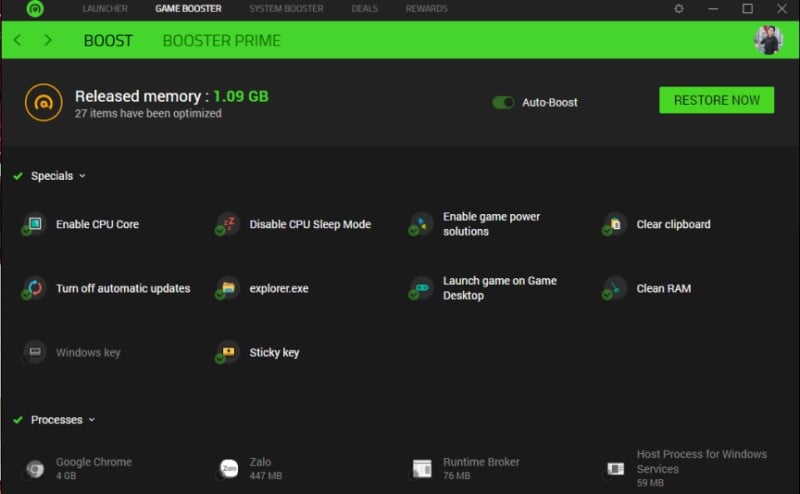Click the Sticky key icon
Screen dimensions: 800x494
pyautogui.click(x=228, y=352)
